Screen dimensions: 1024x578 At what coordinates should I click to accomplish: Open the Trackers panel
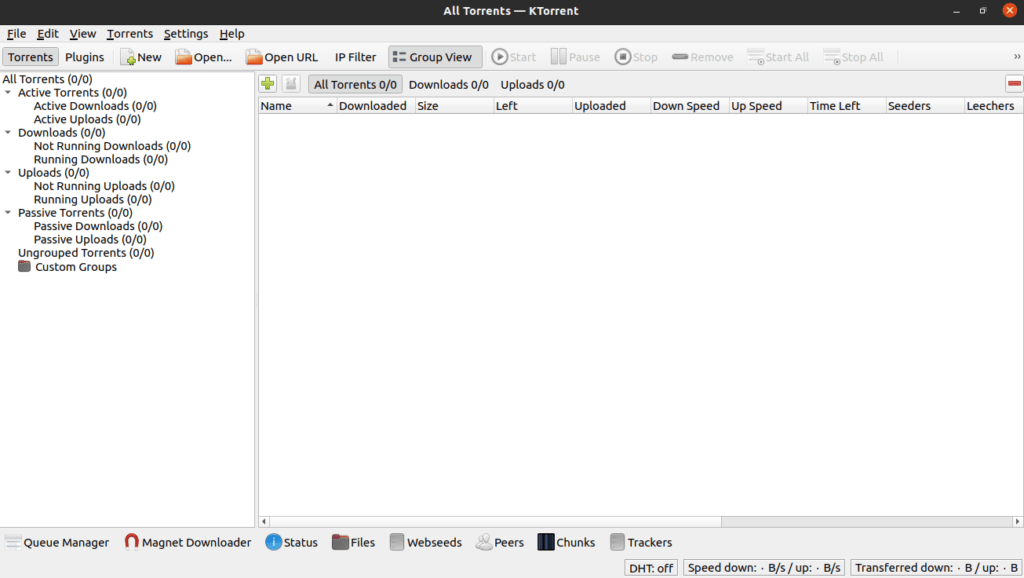tap(641, 542)
